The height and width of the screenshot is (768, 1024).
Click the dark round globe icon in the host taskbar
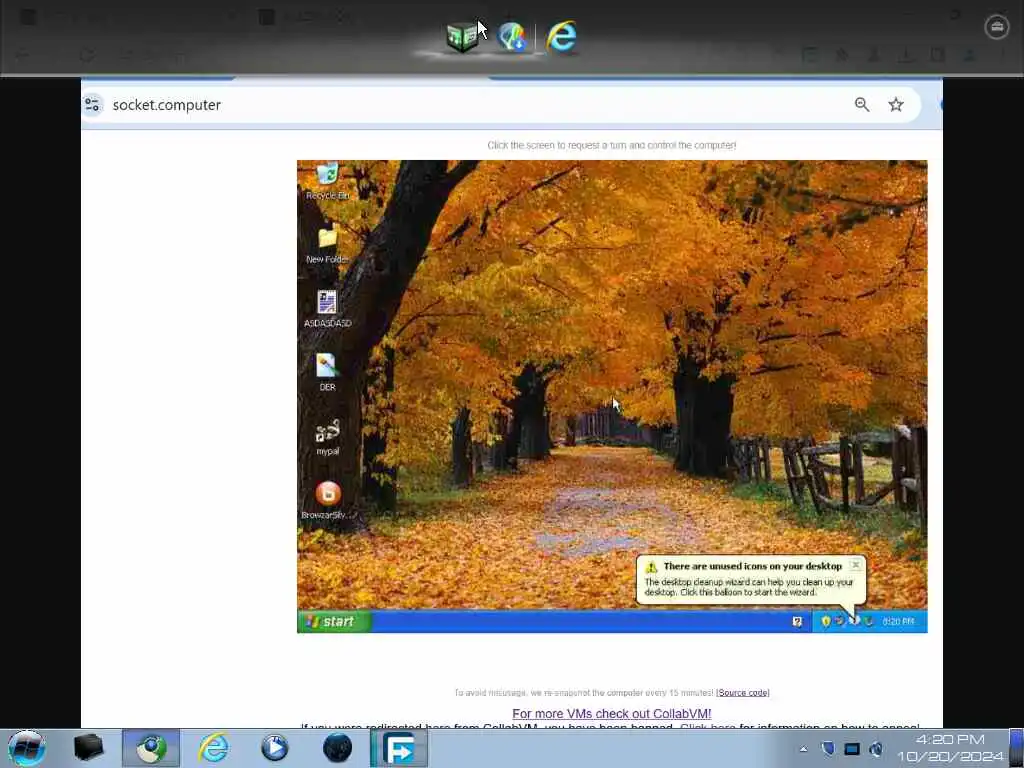point(338,748)
